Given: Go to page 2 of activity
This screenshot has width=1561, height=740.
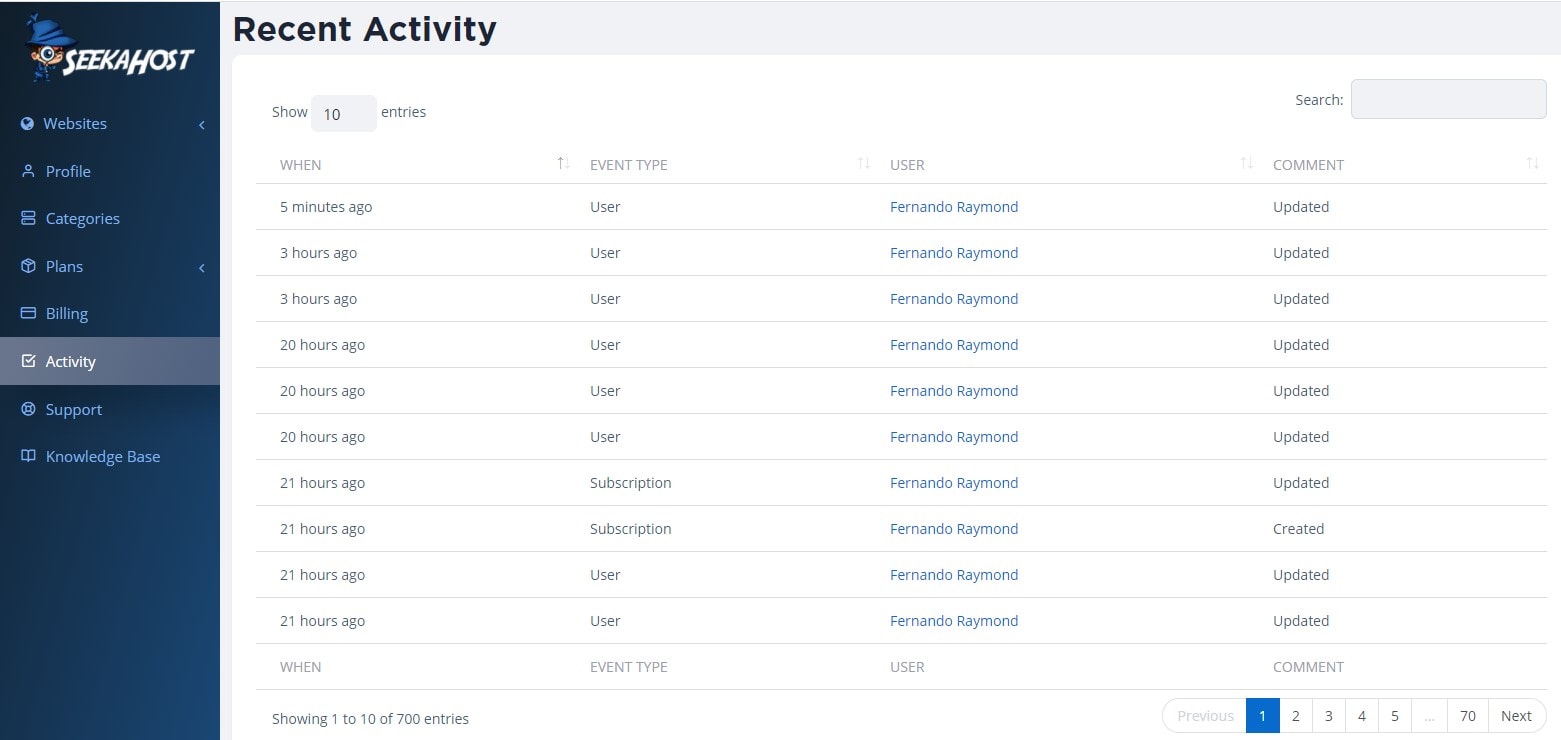Looking at the screenshot, I should [1295, 716].
